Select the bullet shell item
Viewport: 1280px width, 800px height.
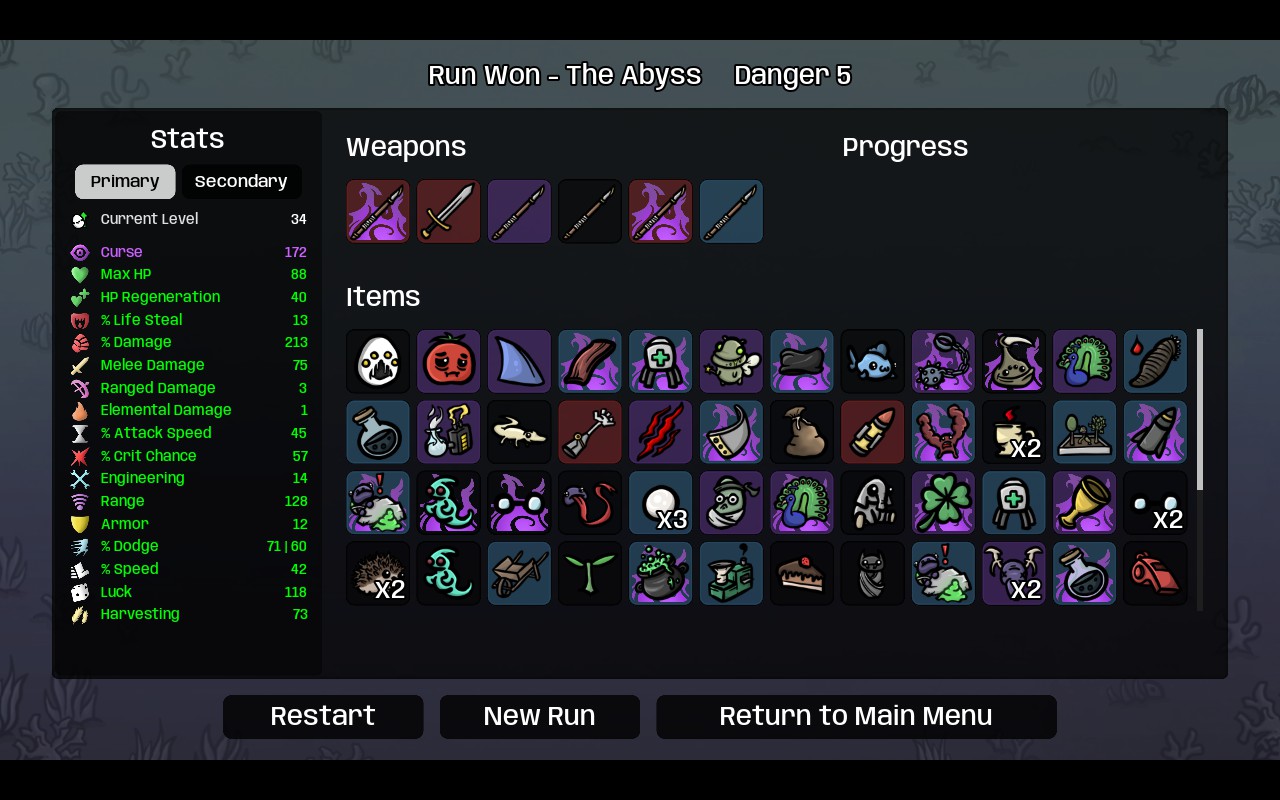(x=872, y=432)
